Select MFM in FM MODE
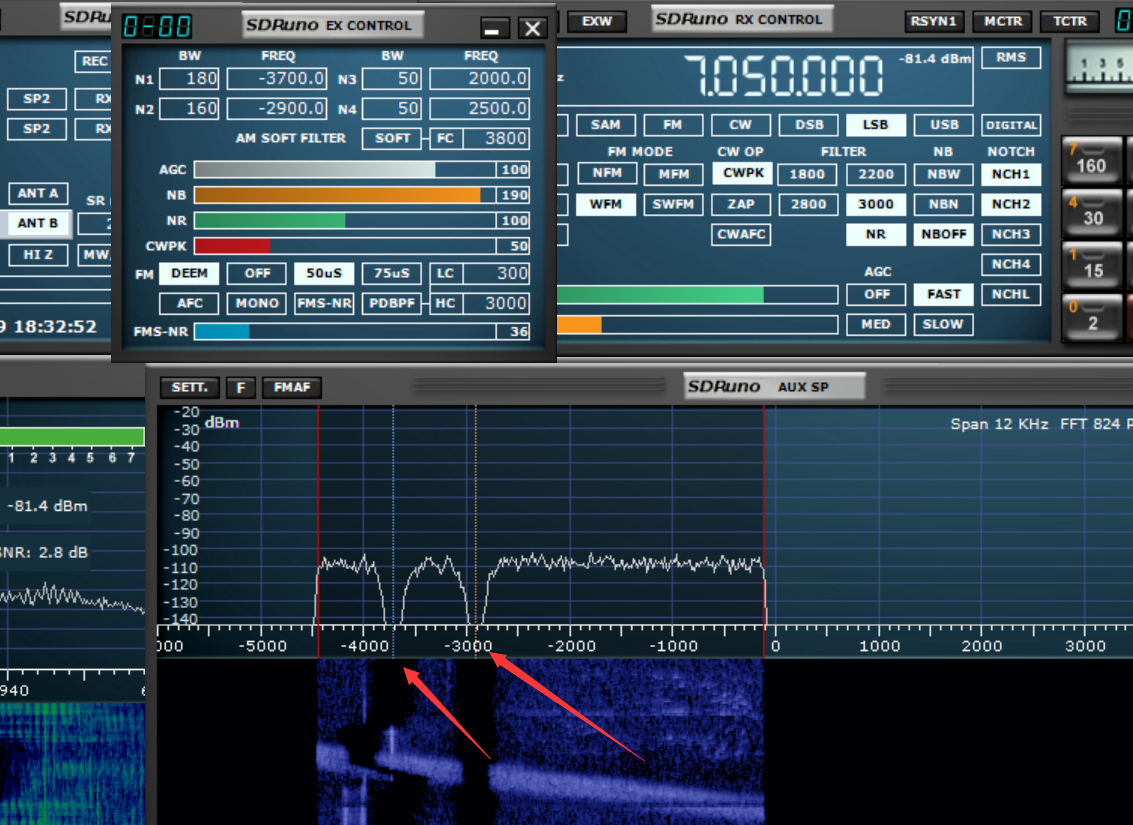 click(673, 174)
